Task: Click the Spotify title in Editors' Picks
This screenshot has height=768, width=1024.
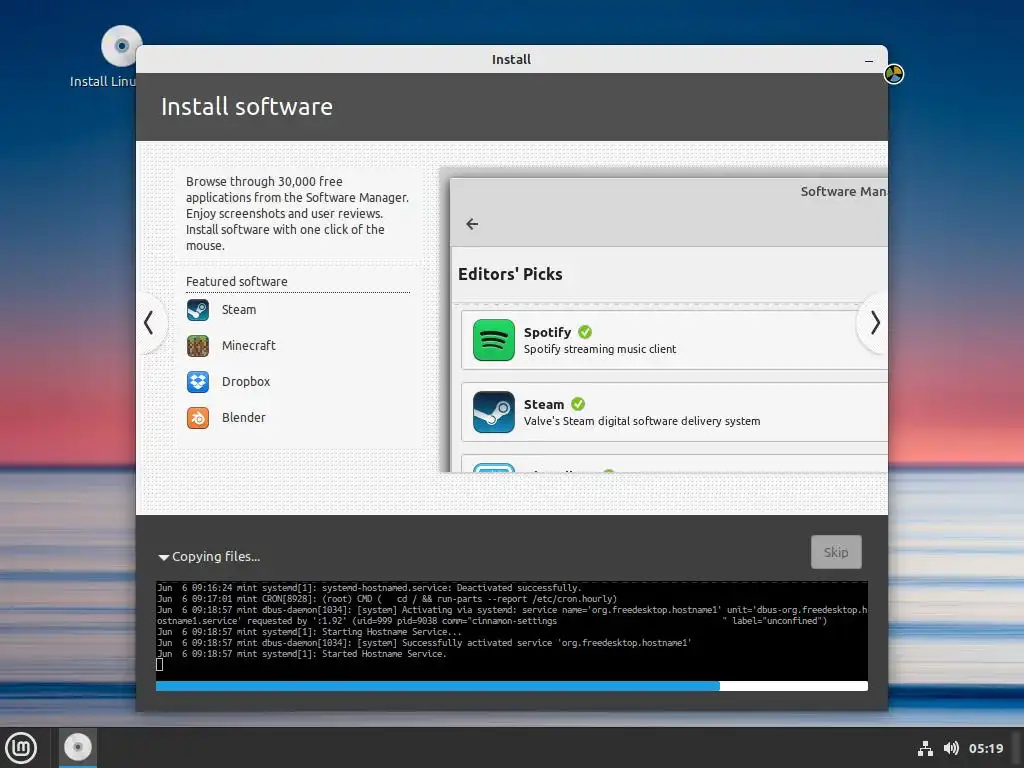Action: pyautogui.click(x=547, y=332)
